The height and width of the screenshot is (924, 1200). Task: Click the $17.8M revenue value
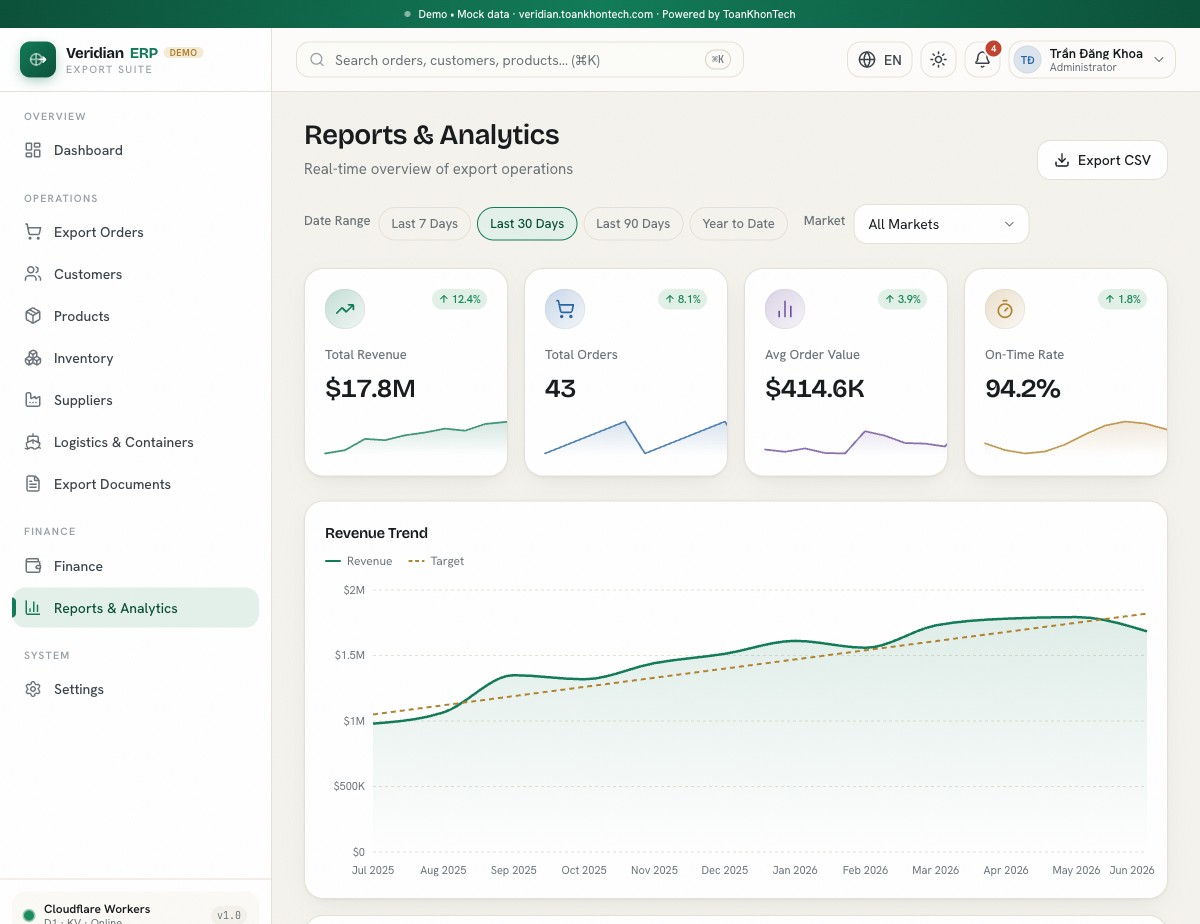point(370,388)
